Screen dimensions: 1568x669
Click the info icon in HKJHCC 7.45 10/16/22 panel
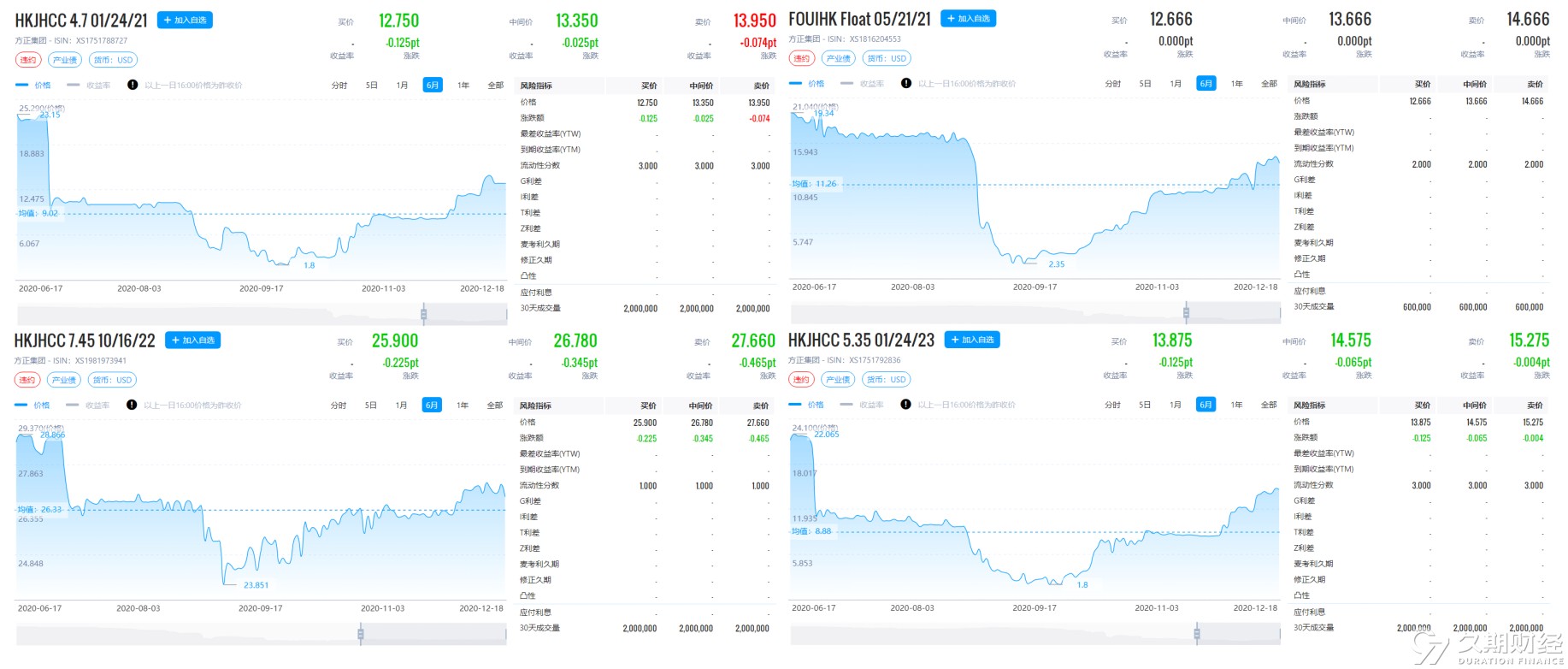coord(132,405)
